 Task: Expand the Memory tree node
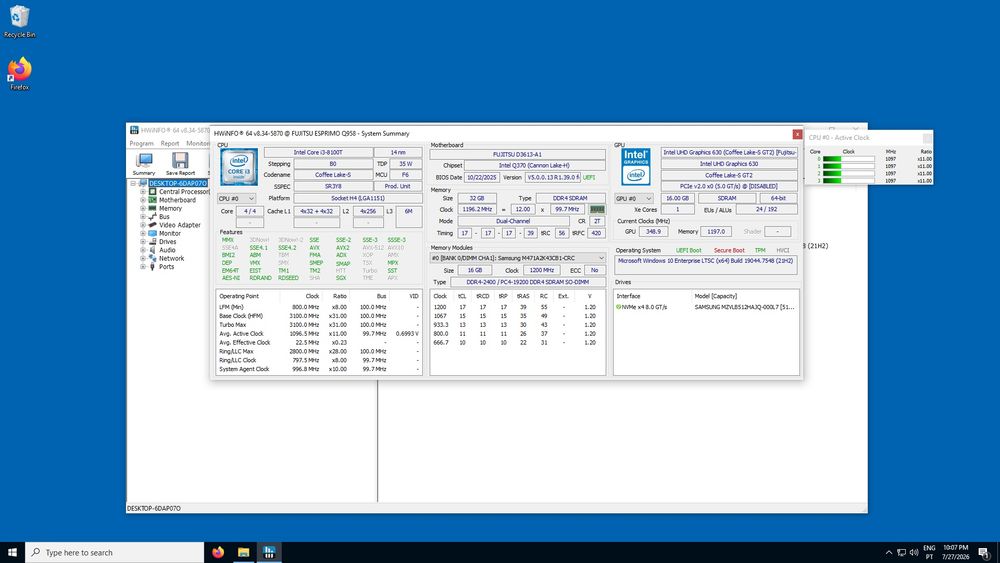point(143,208)
